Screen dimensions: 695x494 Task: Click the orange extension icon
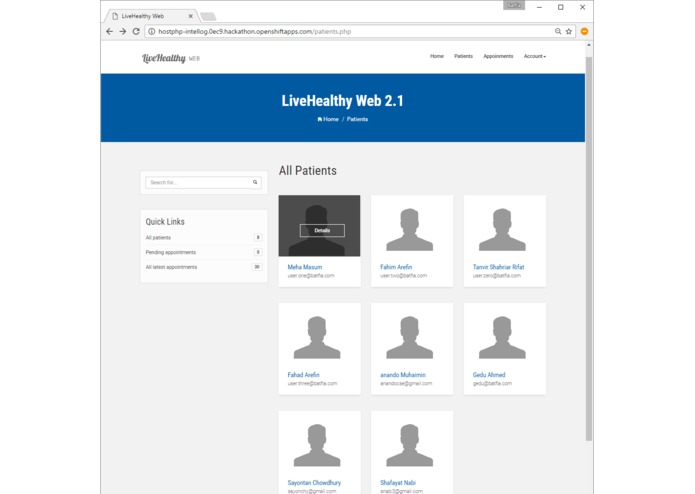tap(585, 31)
